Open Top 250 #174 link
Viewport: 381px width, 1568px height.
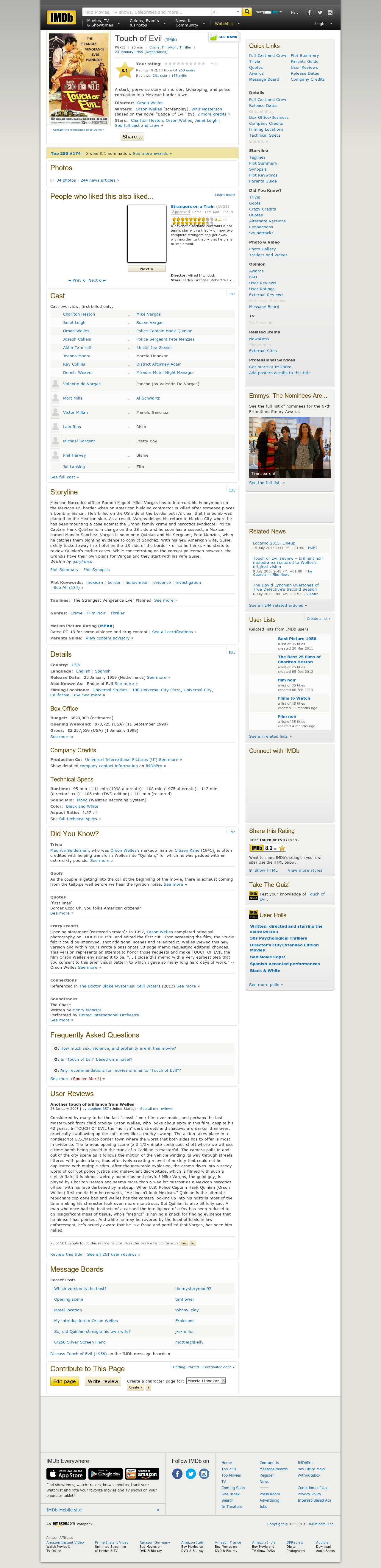click(x=66, y=153)
